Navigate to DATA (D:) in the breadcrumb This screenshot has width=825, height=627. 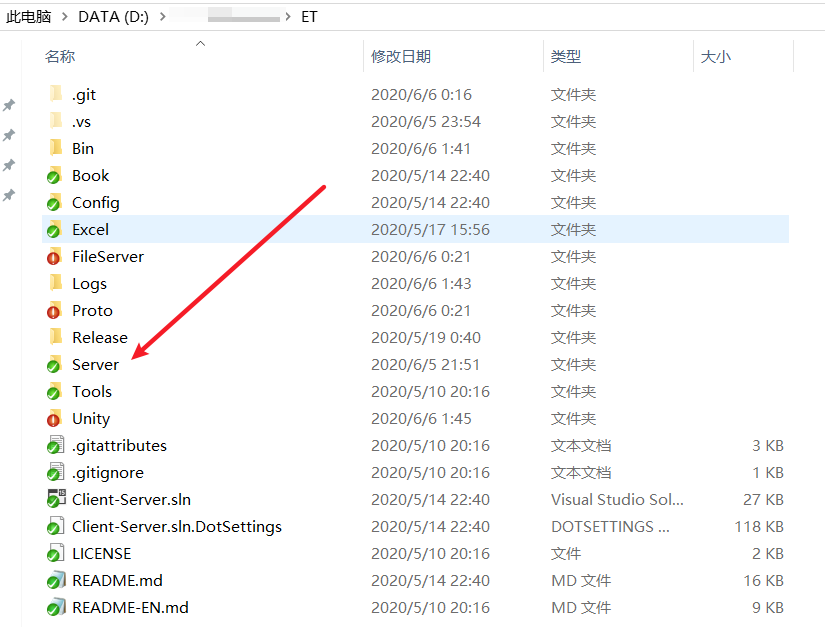point(113,17)
